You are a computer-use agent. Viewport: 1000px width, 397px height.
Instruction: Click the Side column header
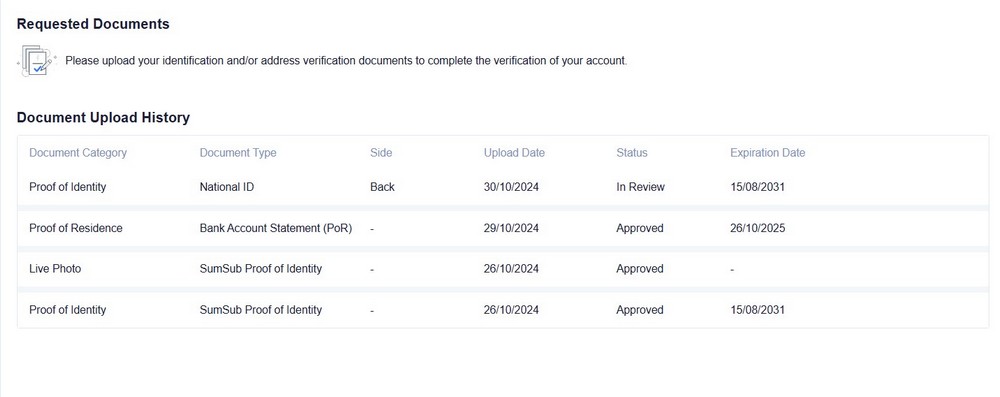pos(381,153)
